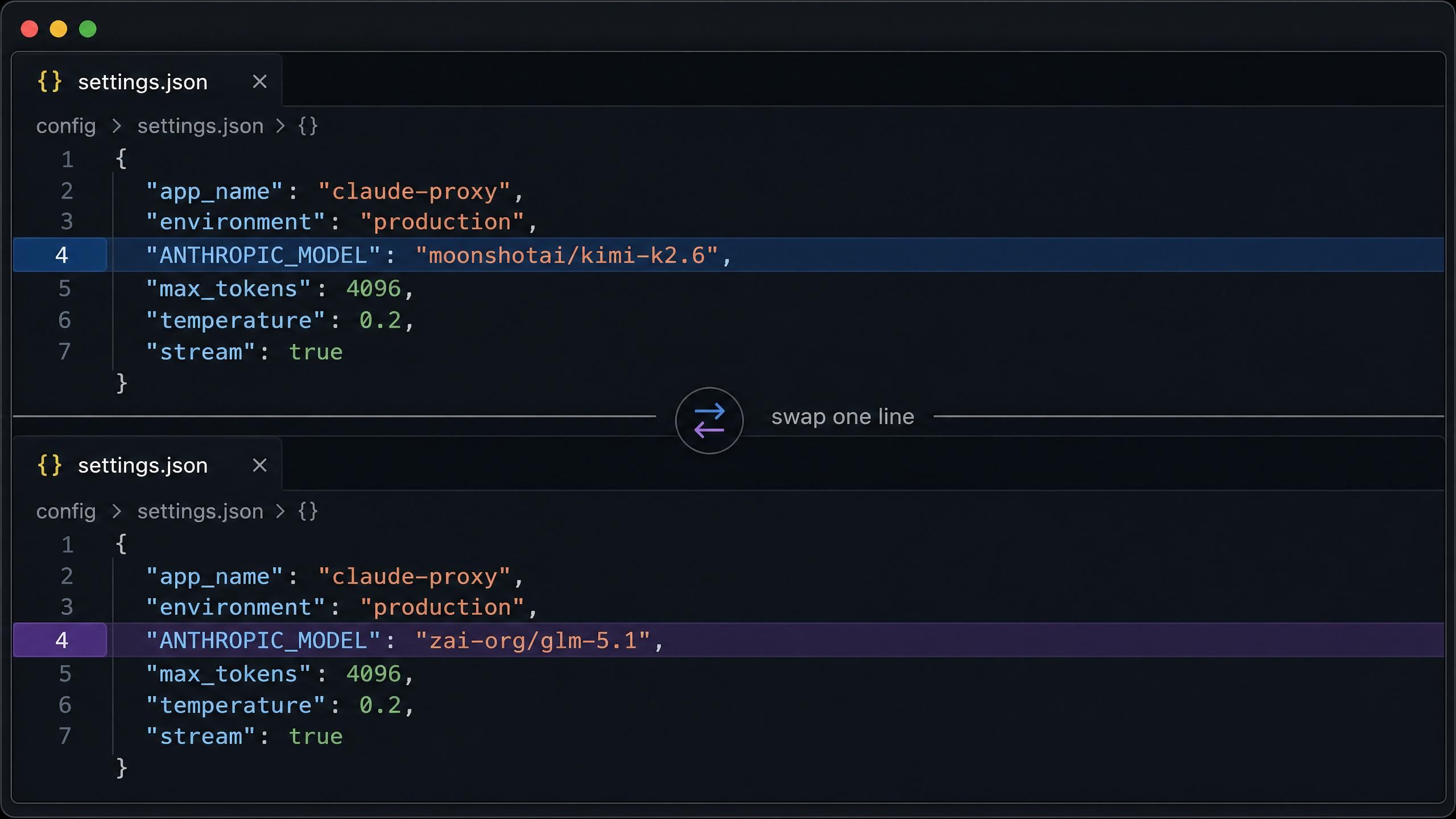Screen dimensions: 1456x819
Task: Click "stream" key in top editor
Action: pyautogui.click(x=200, y=353)
